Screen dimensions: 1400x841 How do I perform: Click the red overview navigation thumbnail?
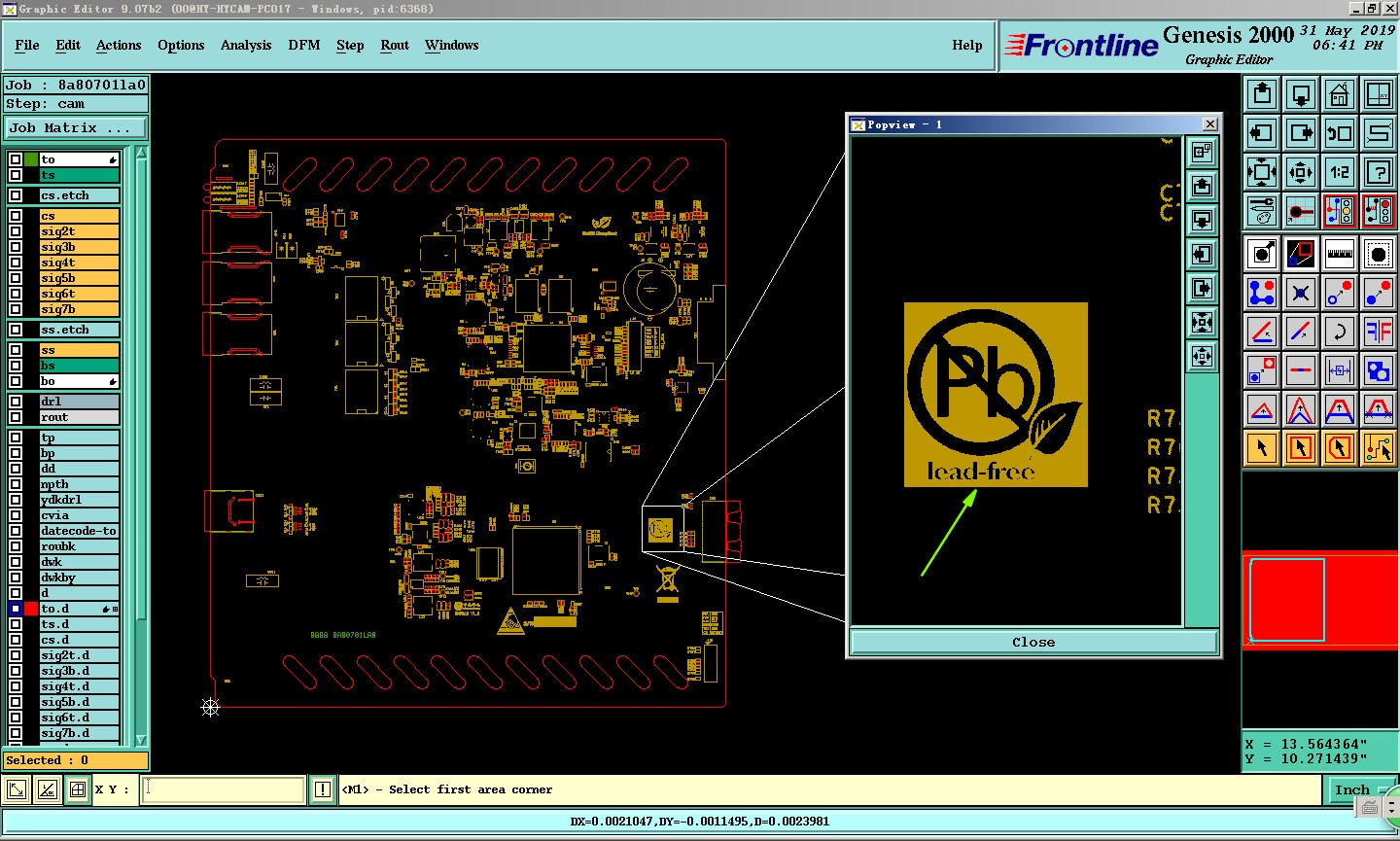[x=1320, y=600]
